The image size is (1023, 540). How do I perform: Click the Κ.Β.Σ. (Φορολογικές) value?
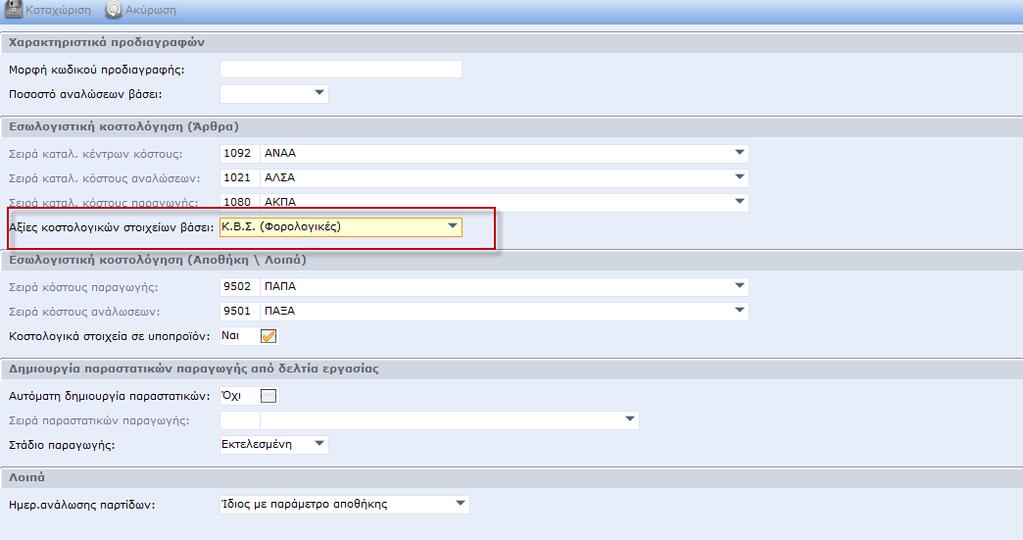point(281,226)
